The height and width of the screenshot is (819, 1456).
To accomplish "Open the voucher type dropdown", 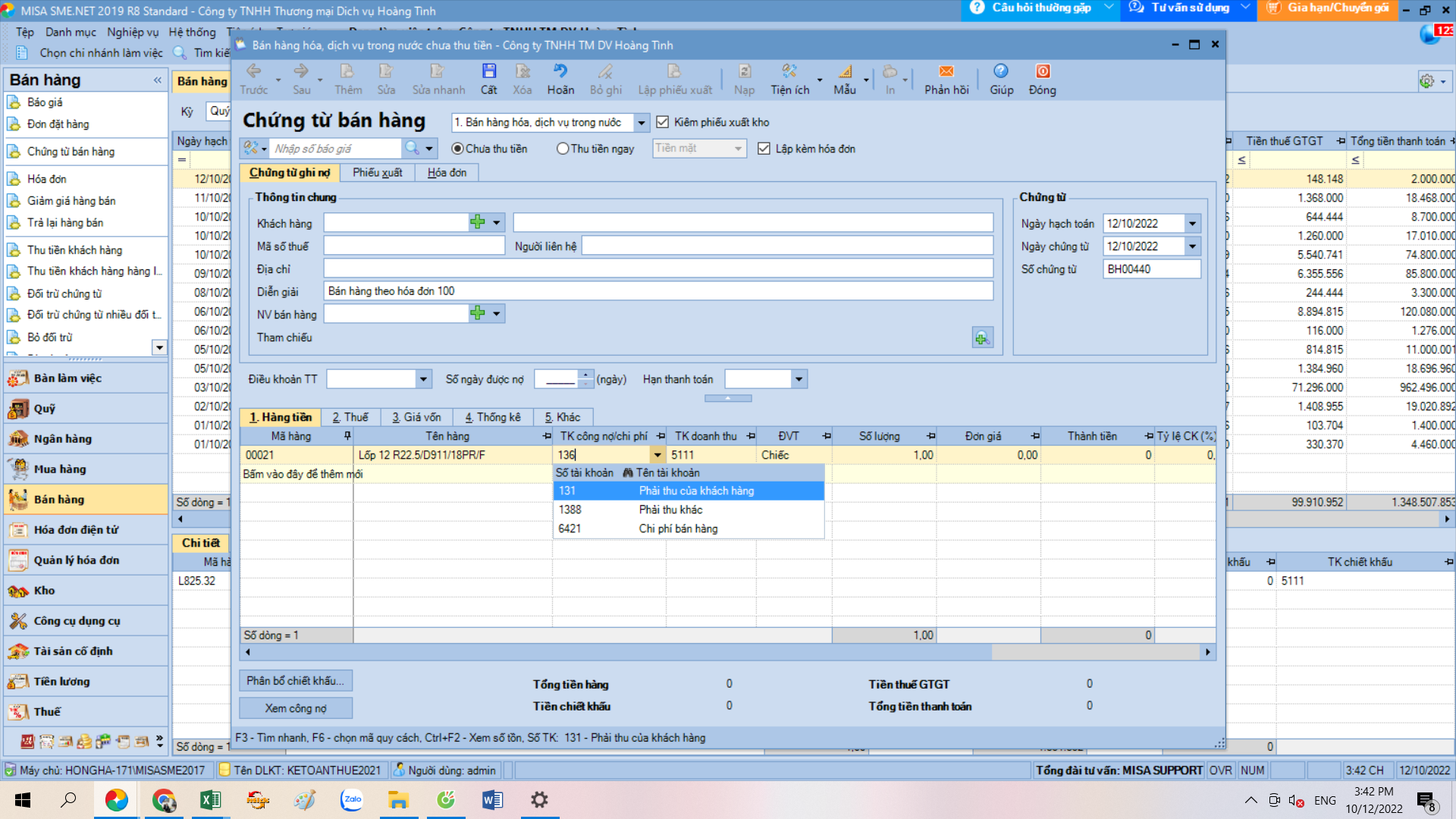I will pyautogui.click(x=642, y=122).
